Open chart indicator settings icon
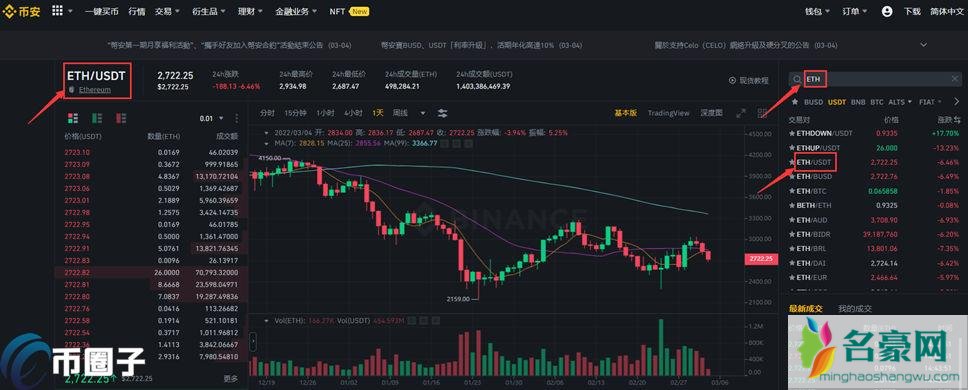The image size is (968, 390). 443,113
